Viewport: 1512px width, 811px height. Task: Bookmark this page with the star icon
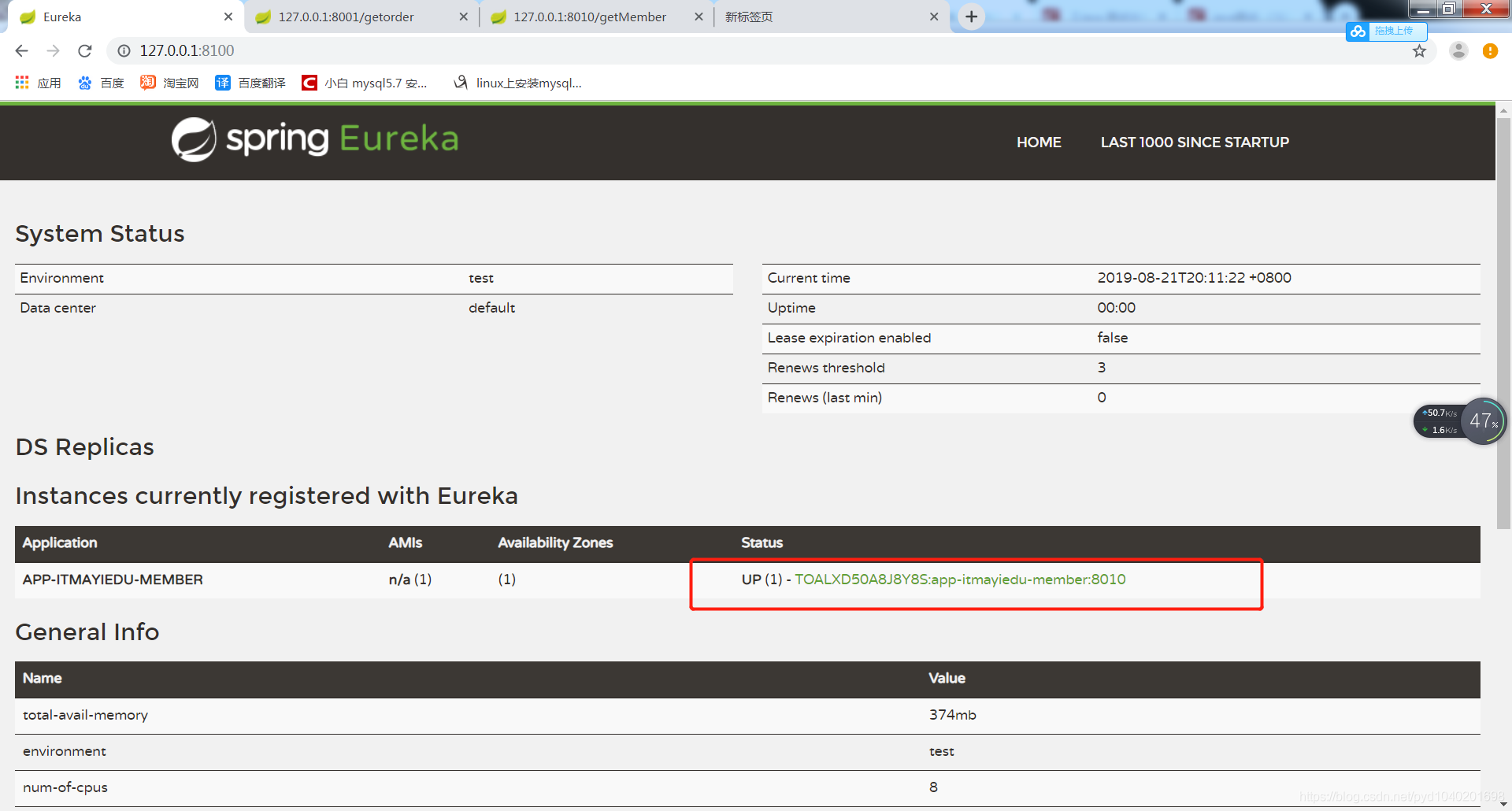coord(1420,50)
